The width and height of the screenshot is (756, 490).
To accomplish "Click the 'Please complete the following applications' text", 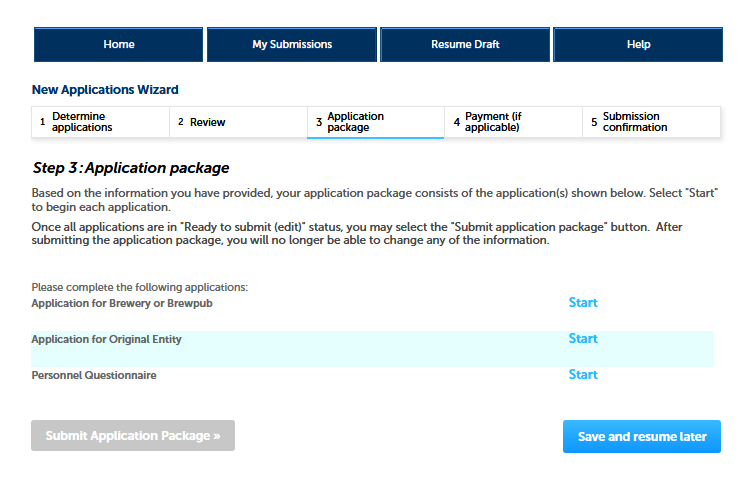I will [x=139, y=288].
